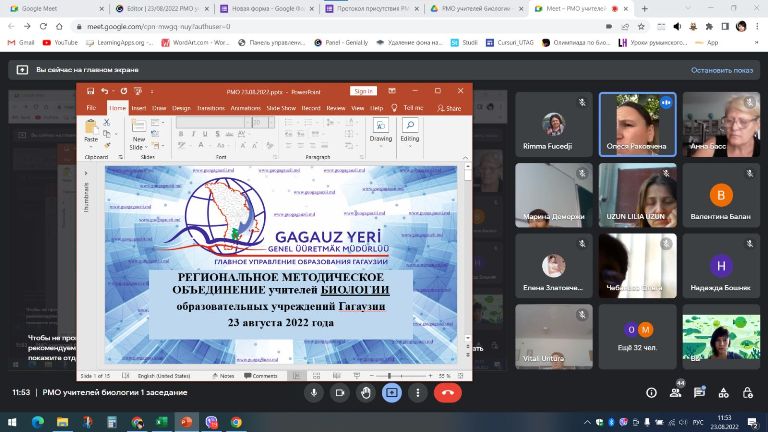This screenshot has width=768, height=432.
Task: Open the Clipboard dialog launcher
Action: coord(120,157)
